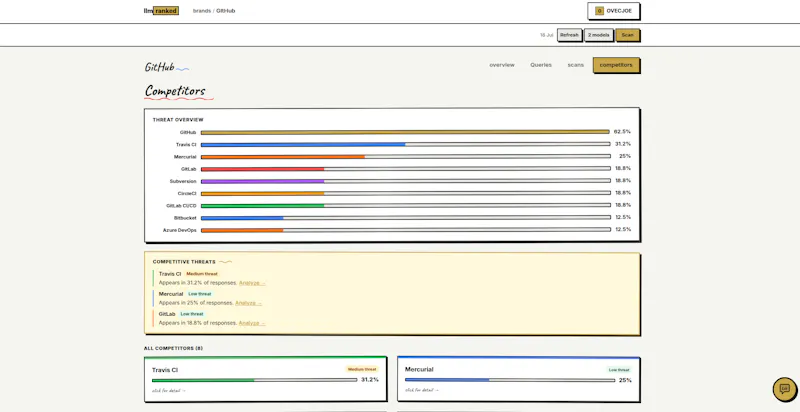Click the Bitbucket label in overview

(x=185, y=218)
